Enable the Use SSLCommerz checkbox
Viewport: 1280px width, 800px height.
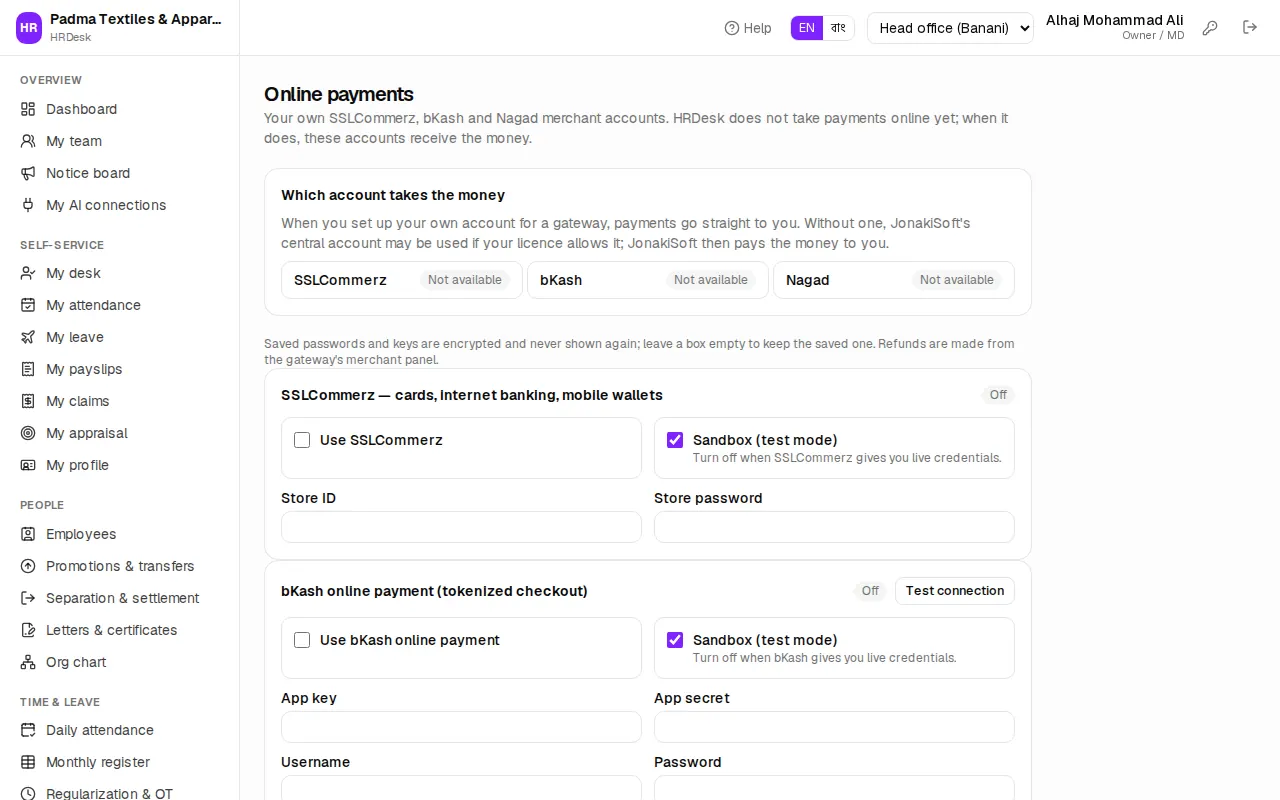[x=302, y=440]
